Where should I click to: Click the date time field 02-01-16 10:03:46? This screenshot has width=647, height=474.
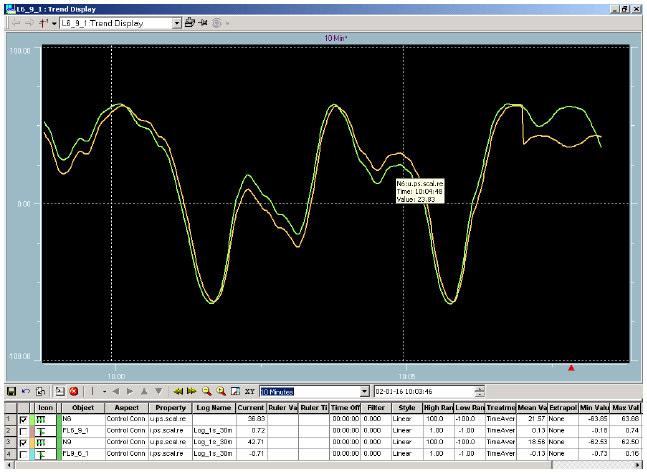(x=424, y=391)
